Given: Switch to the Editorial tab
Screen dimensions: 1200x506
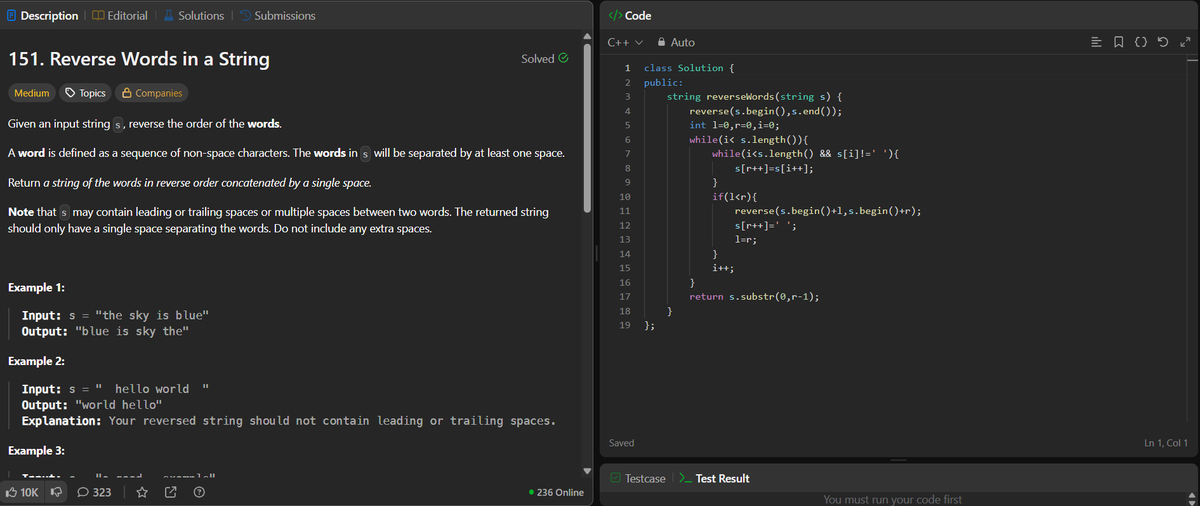Looking at the screenshot, I should pos(120,15).
